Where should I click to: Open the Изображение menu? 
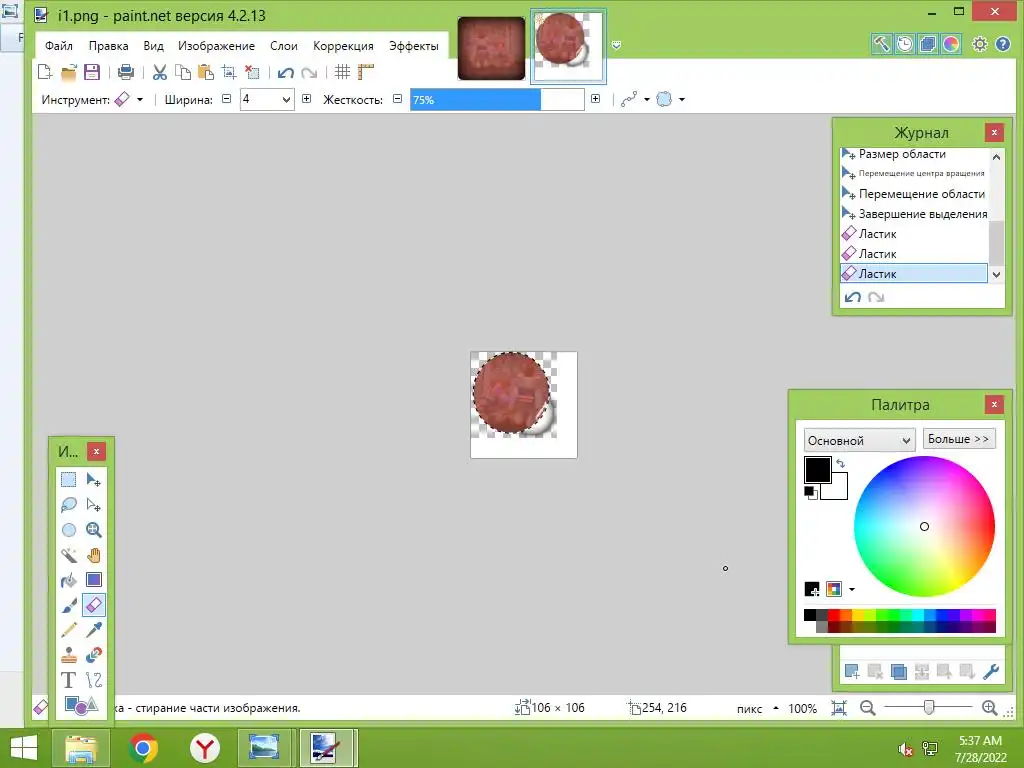click(216, 46)
